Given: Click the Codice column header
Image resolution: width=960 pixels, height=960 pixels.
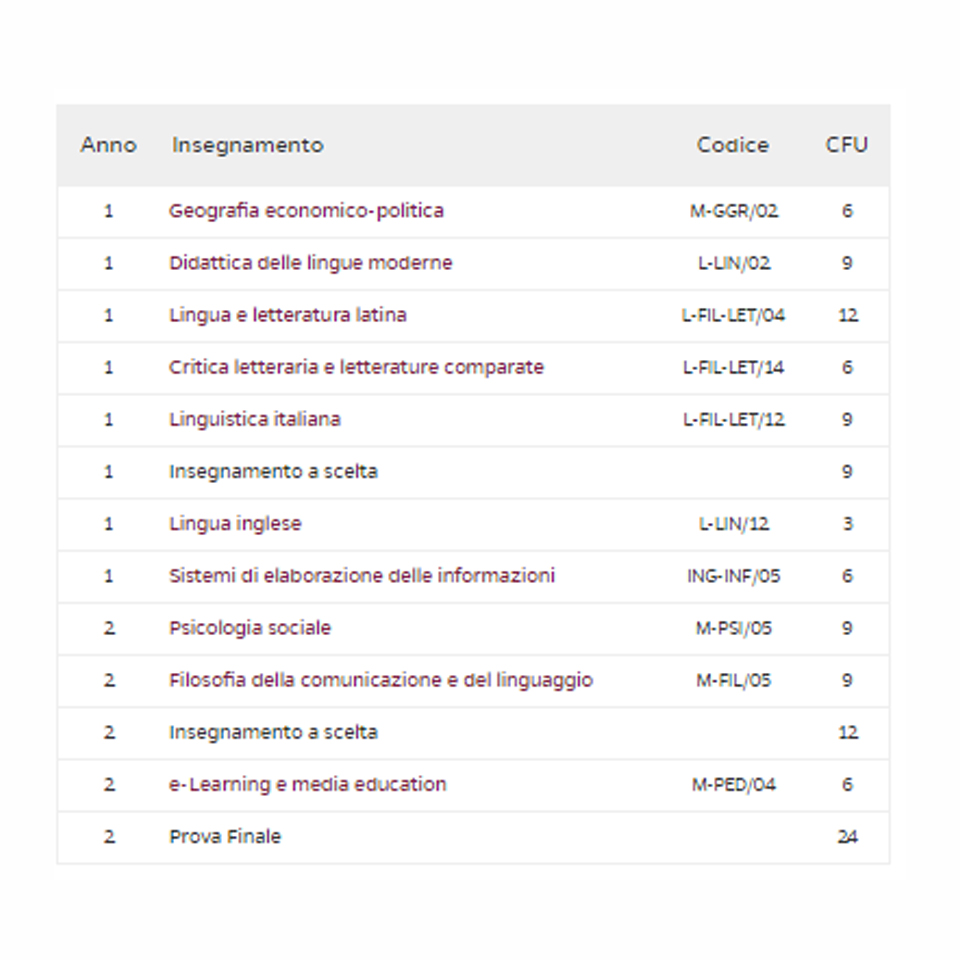Looking at the screenshot, I should pyautogui.click(x=733, y=145).
